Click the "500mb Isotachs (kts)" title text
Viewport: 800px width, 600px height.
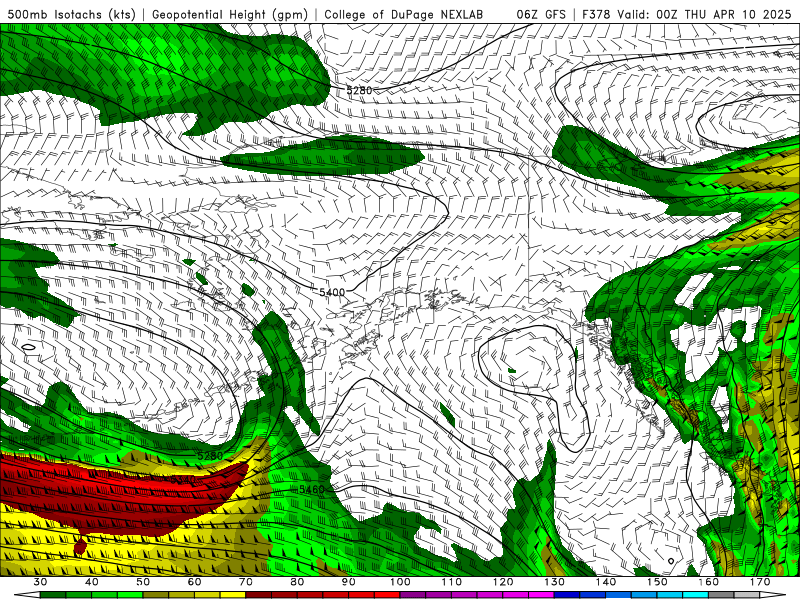point(72,15)
